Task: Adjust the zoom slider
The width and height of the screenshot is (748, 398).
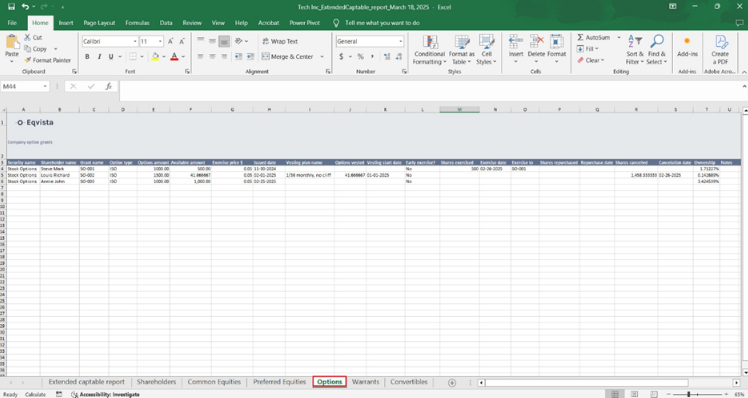Action: click(689, 394)
